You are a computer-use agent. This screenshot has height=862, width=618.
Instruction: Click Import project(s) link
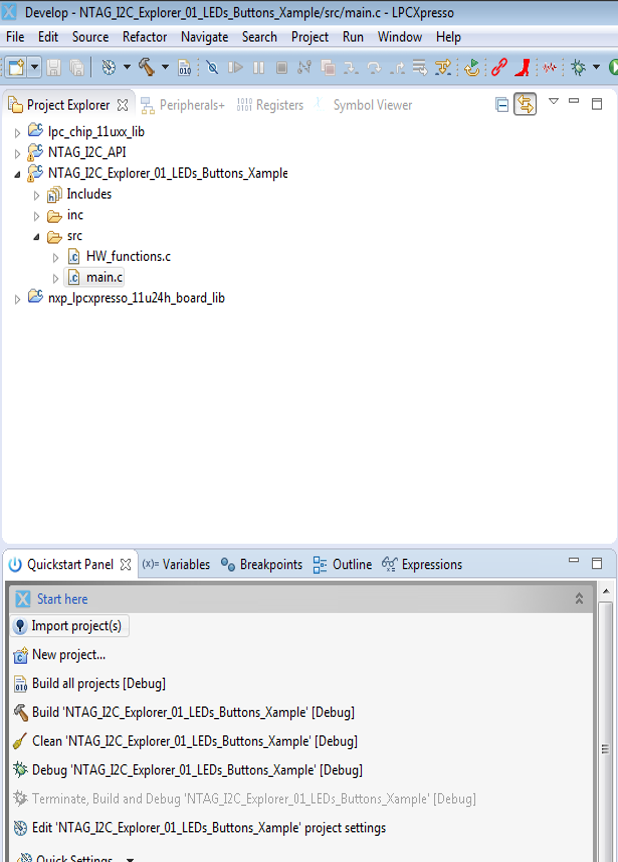tap(69, 626)
